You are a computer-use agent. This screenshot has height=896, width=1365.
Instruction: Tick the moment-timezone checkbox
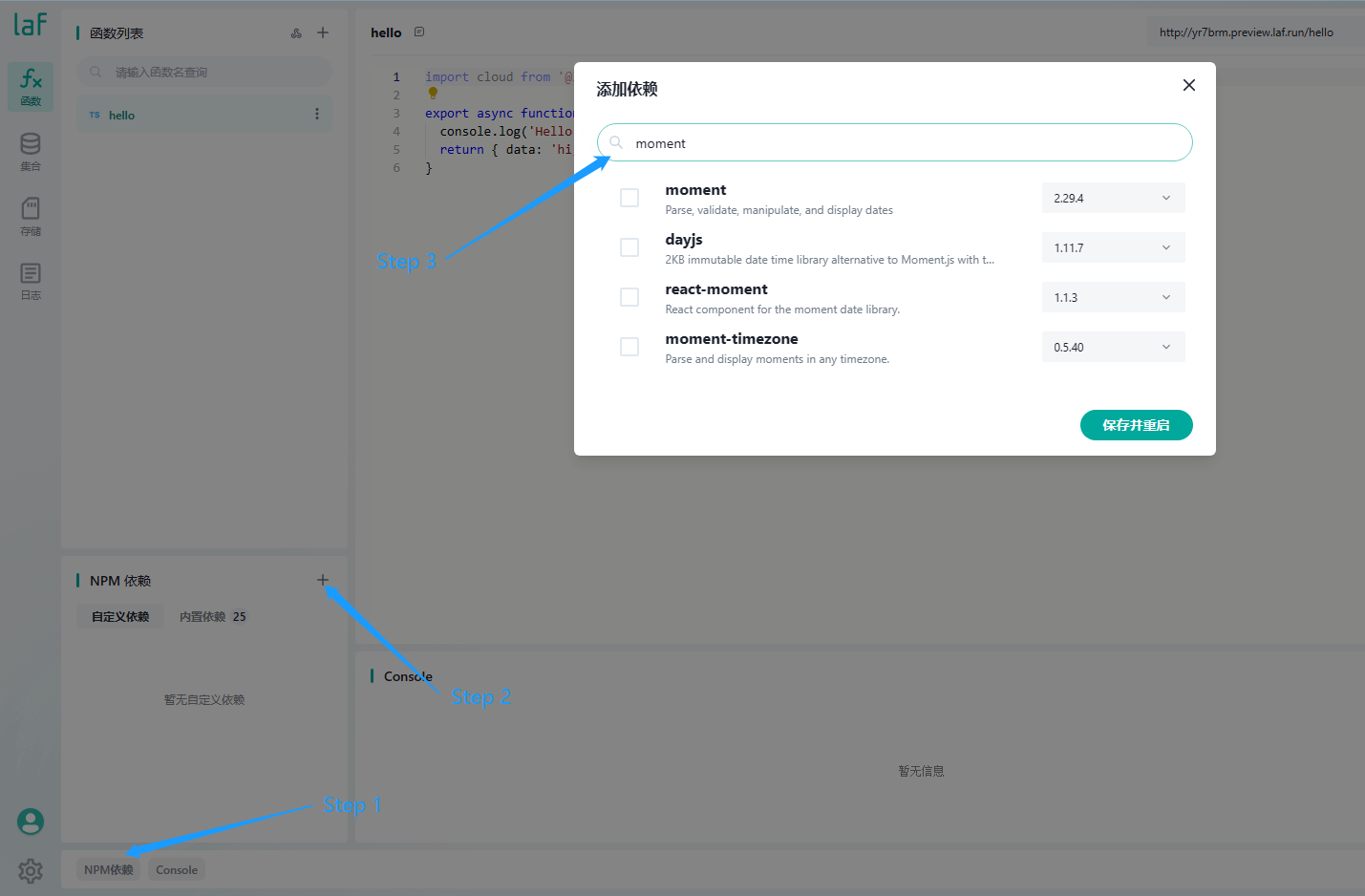629,347
